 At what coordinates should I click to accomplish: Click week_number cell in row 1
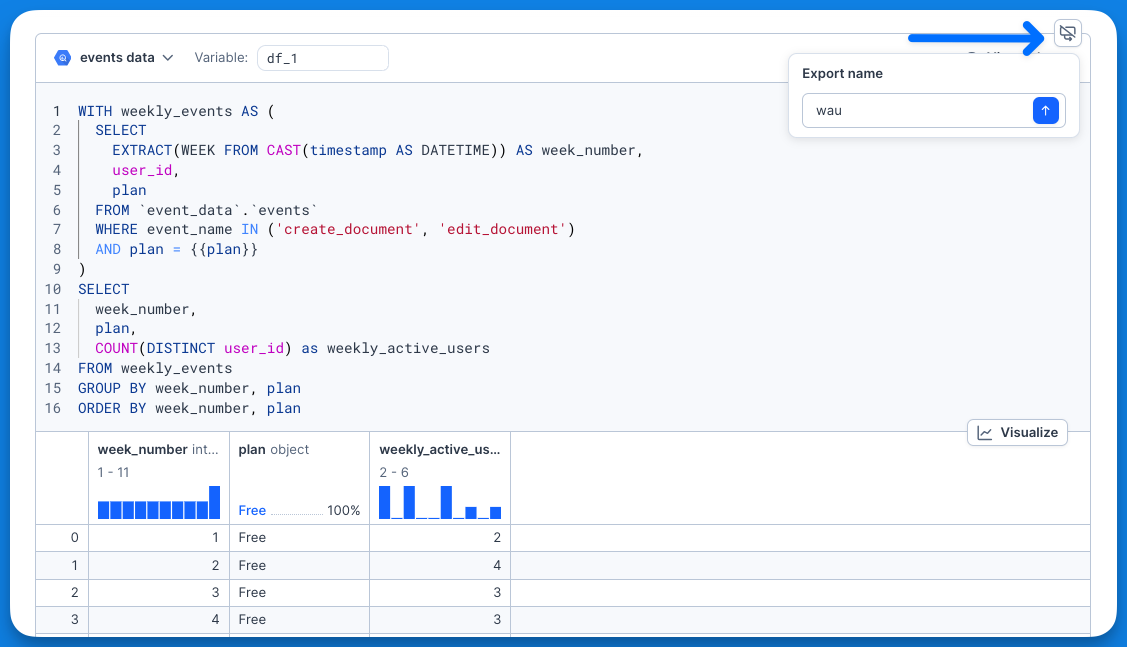click(158, 565)
